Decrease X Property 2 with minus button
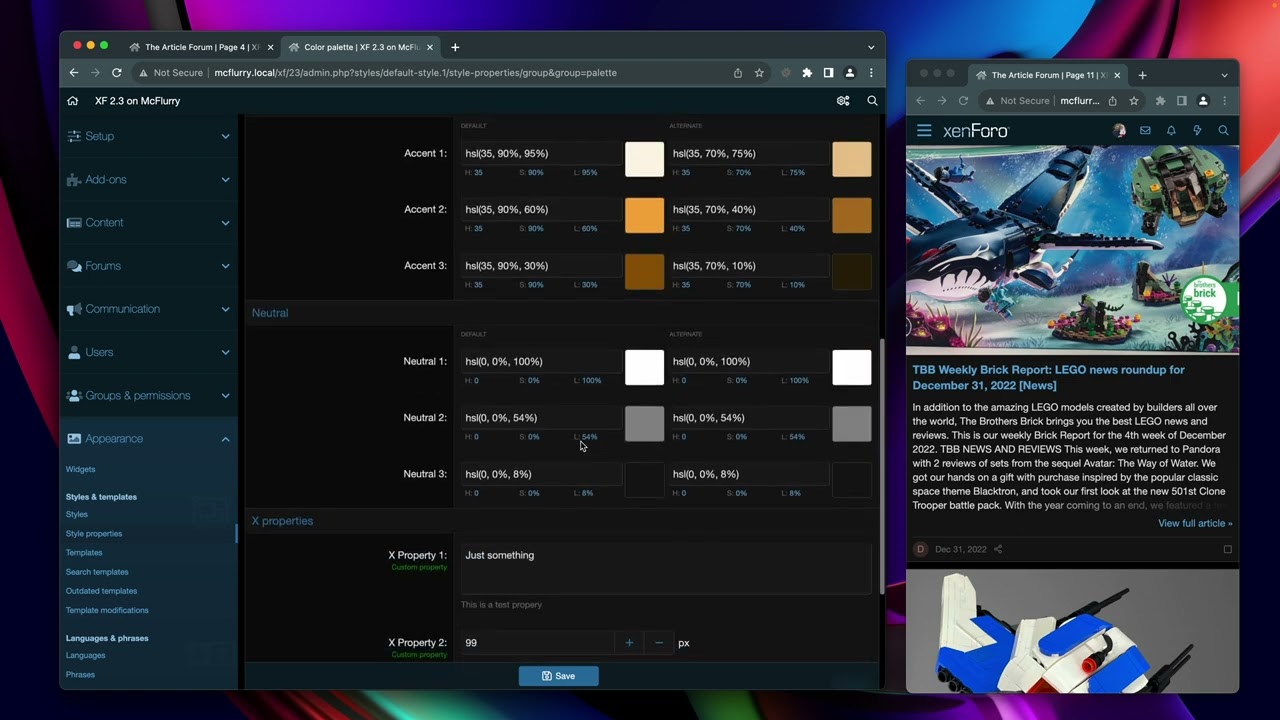Viewport: 1280px width, 720px height. point(658,643)
